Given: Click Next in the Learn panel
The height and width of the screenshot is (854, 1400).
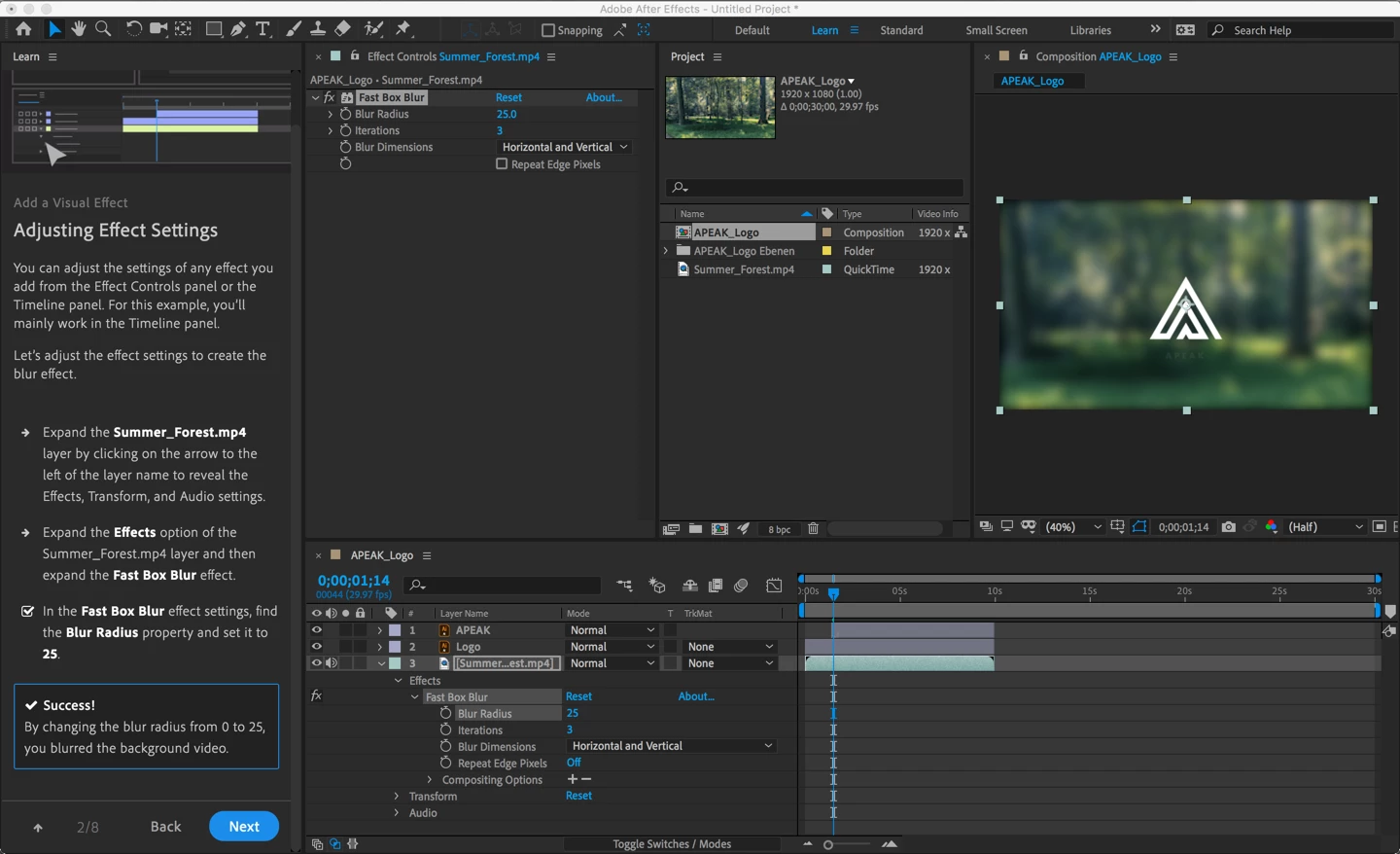Looking at the screenshot, I should [244, 826].
